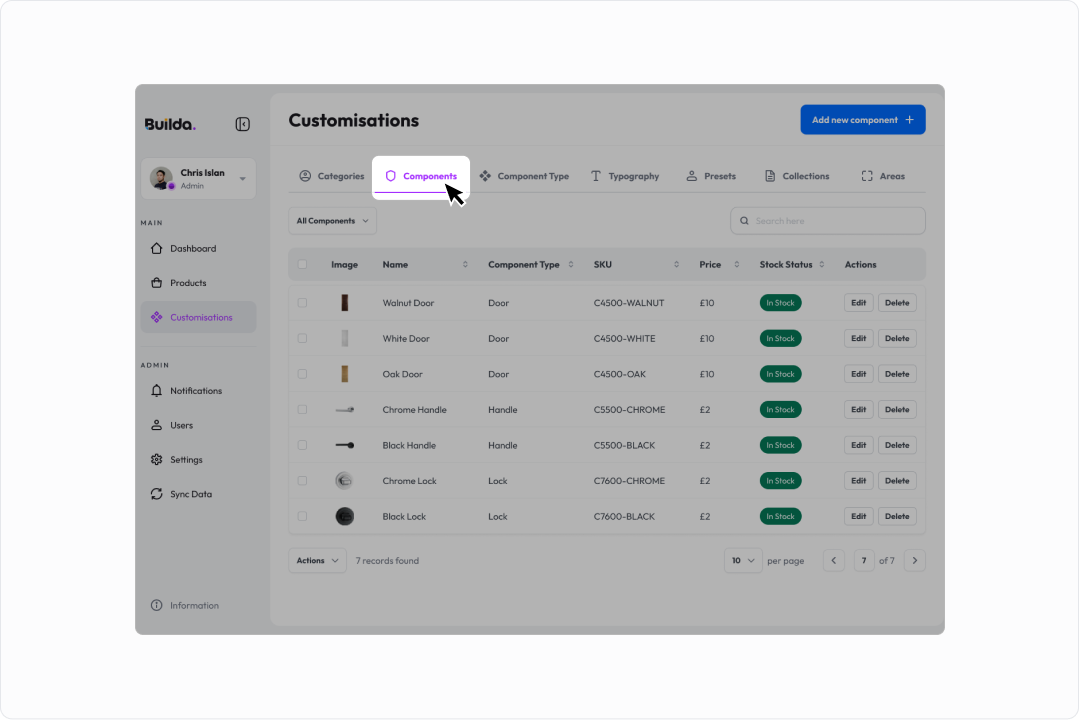Check the White Door row checkbox
1079x720 pixels.
coord(303,339)
